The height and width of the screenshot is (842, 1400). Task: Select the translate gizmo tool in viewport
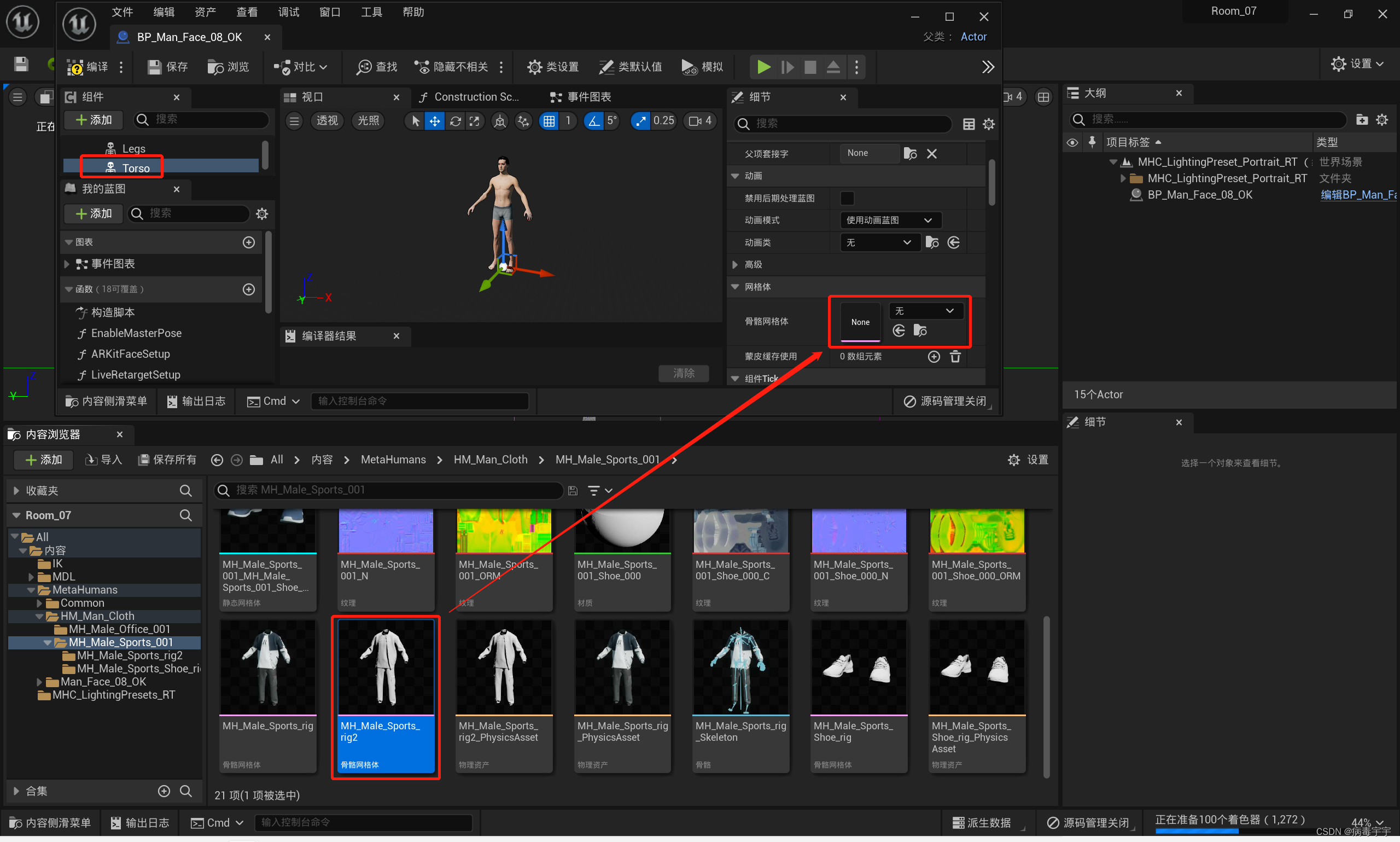pyautogui.click(x=434, y=121)
